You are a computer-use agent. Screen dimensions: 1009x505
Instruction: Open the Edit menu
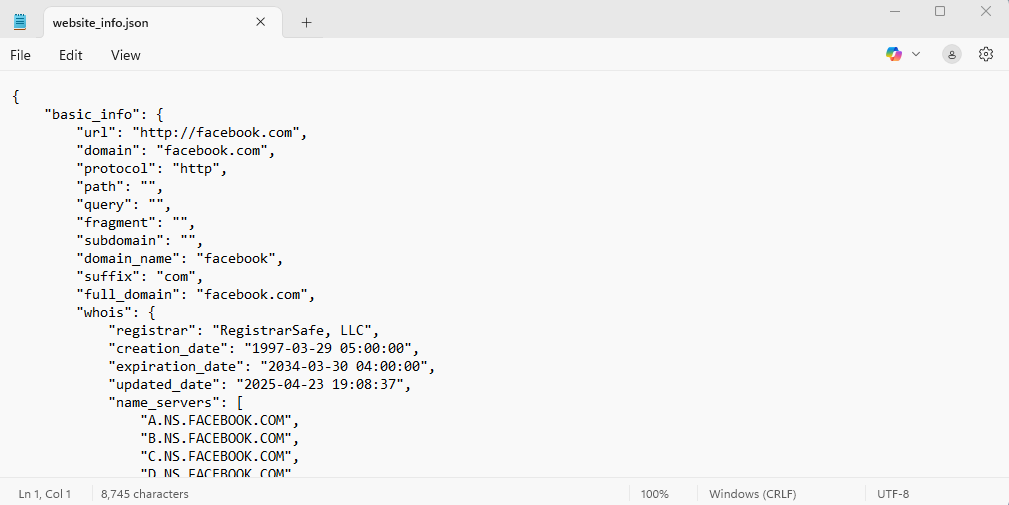point(70,55)
